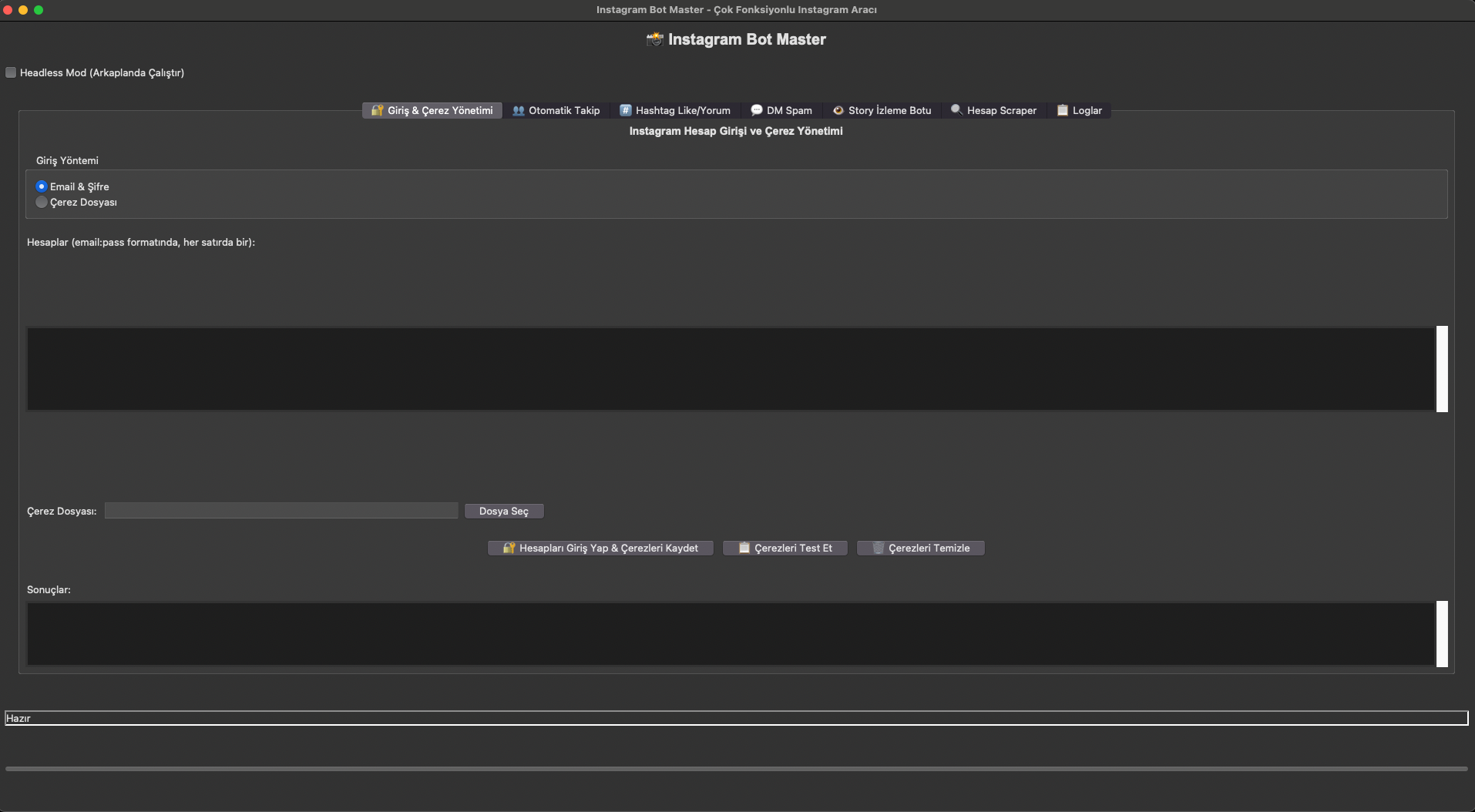1475x812 pixels.
Task: Click Hesapları Giriş Yap & Çerezleri Kaydet
Action: (x=600, y=548)
